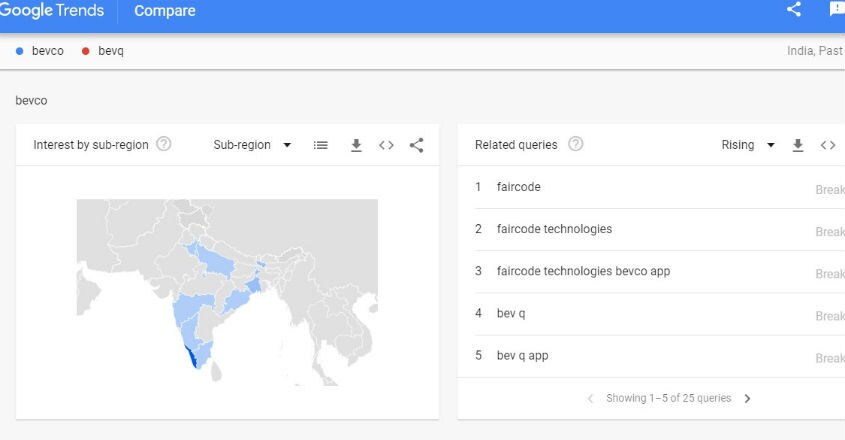The height and width of the screenshot is (440, 845).
Task: Download the Related queries data
Action: point(798,145)
